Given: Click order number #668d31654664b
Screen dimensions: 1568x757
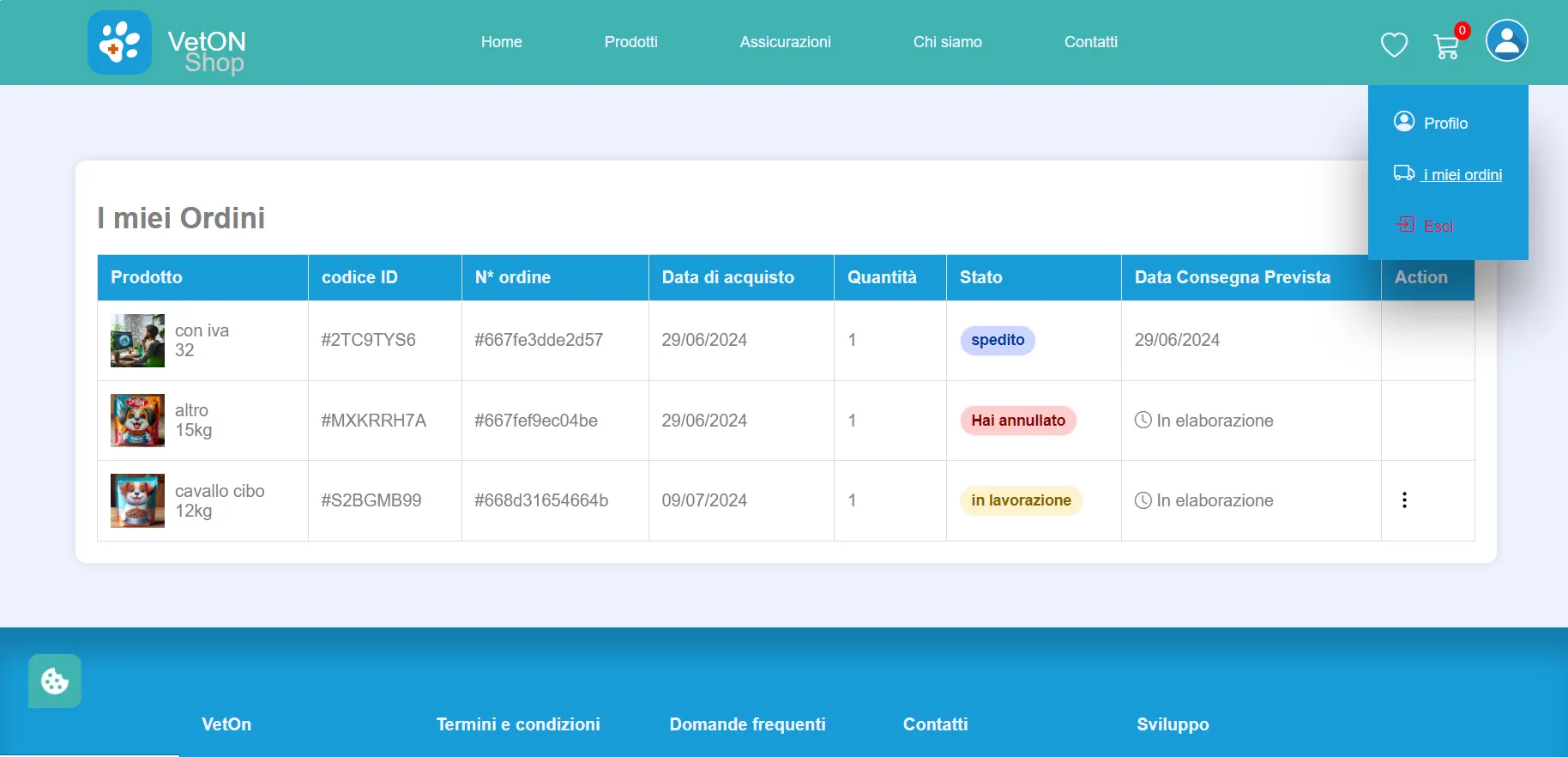Looking at the screenshot, I should 541,500.
